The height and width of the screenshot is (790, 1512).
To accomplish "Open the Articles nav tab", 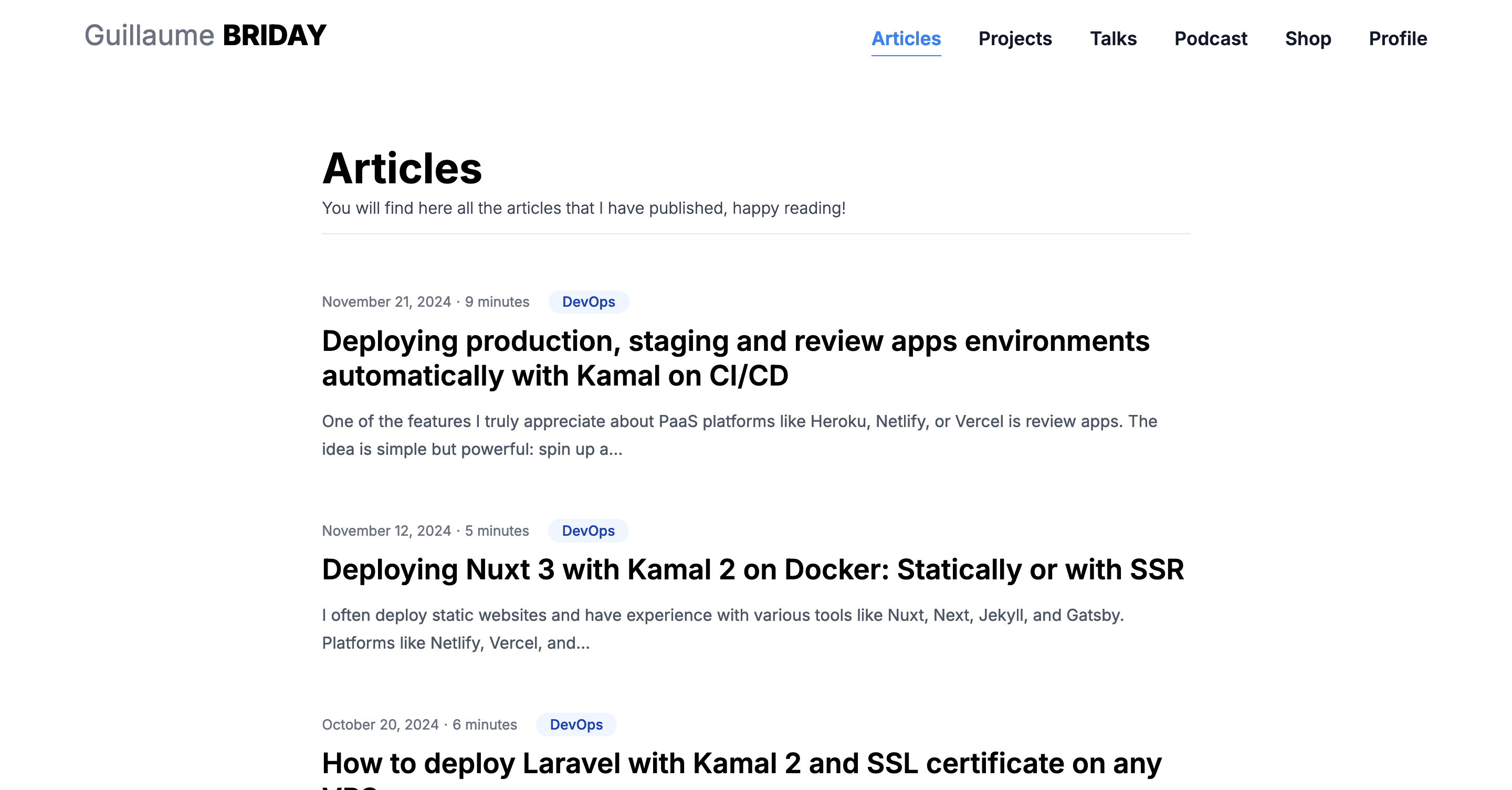I will (906, 39).
